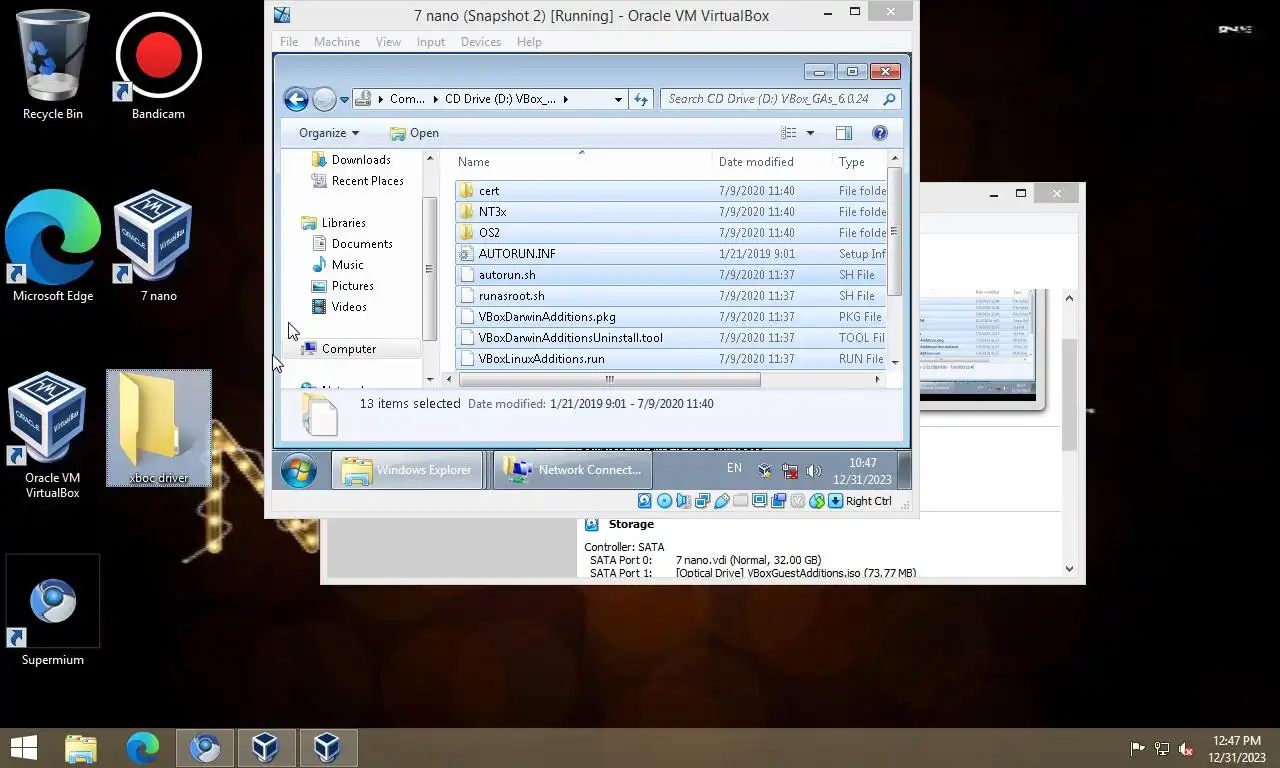Click the address bar Refresh button

[x=641, y=99]
